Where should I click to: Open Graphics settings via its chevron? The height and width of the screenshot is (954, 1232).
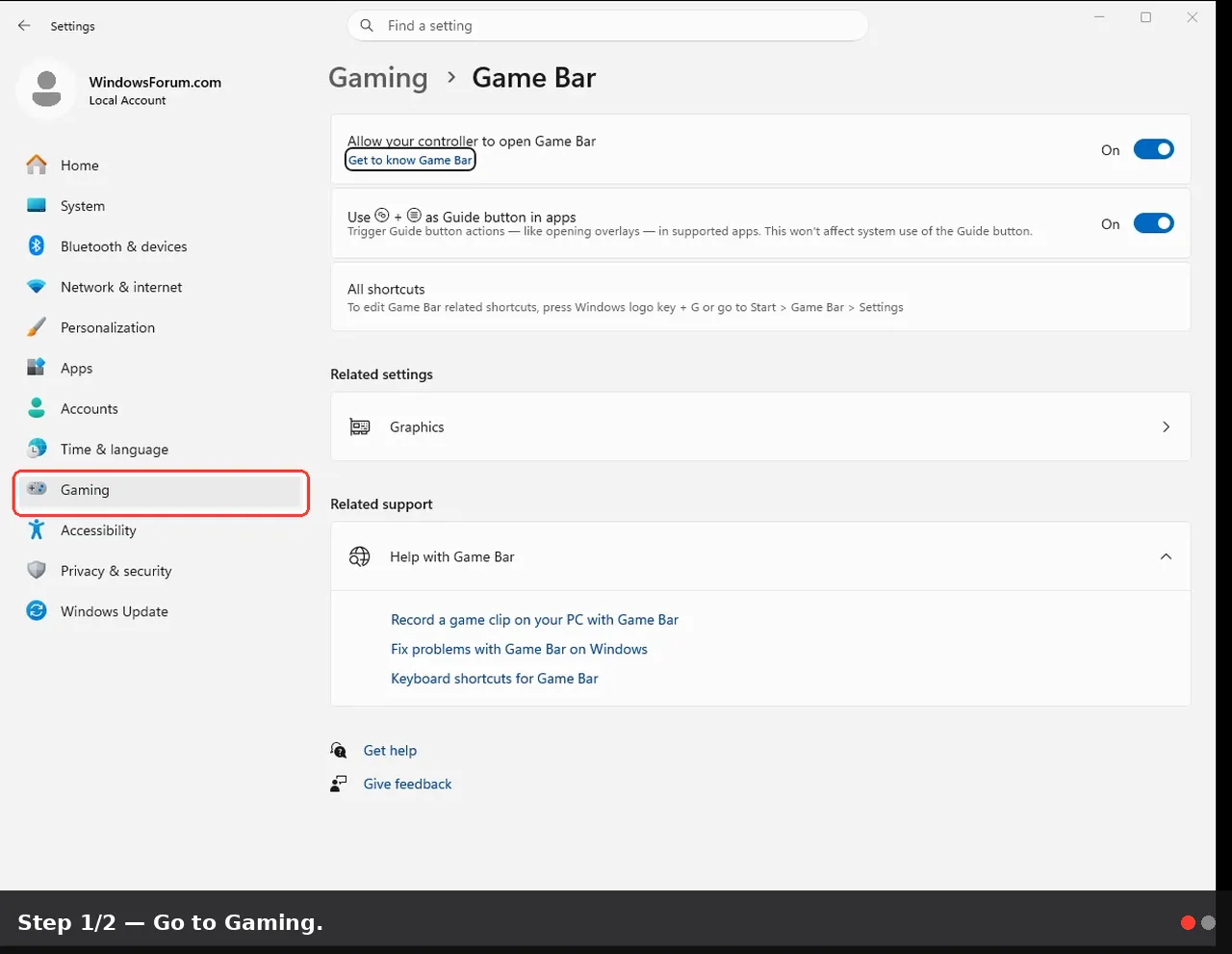pyautogui.click(x=1166, y=426)
